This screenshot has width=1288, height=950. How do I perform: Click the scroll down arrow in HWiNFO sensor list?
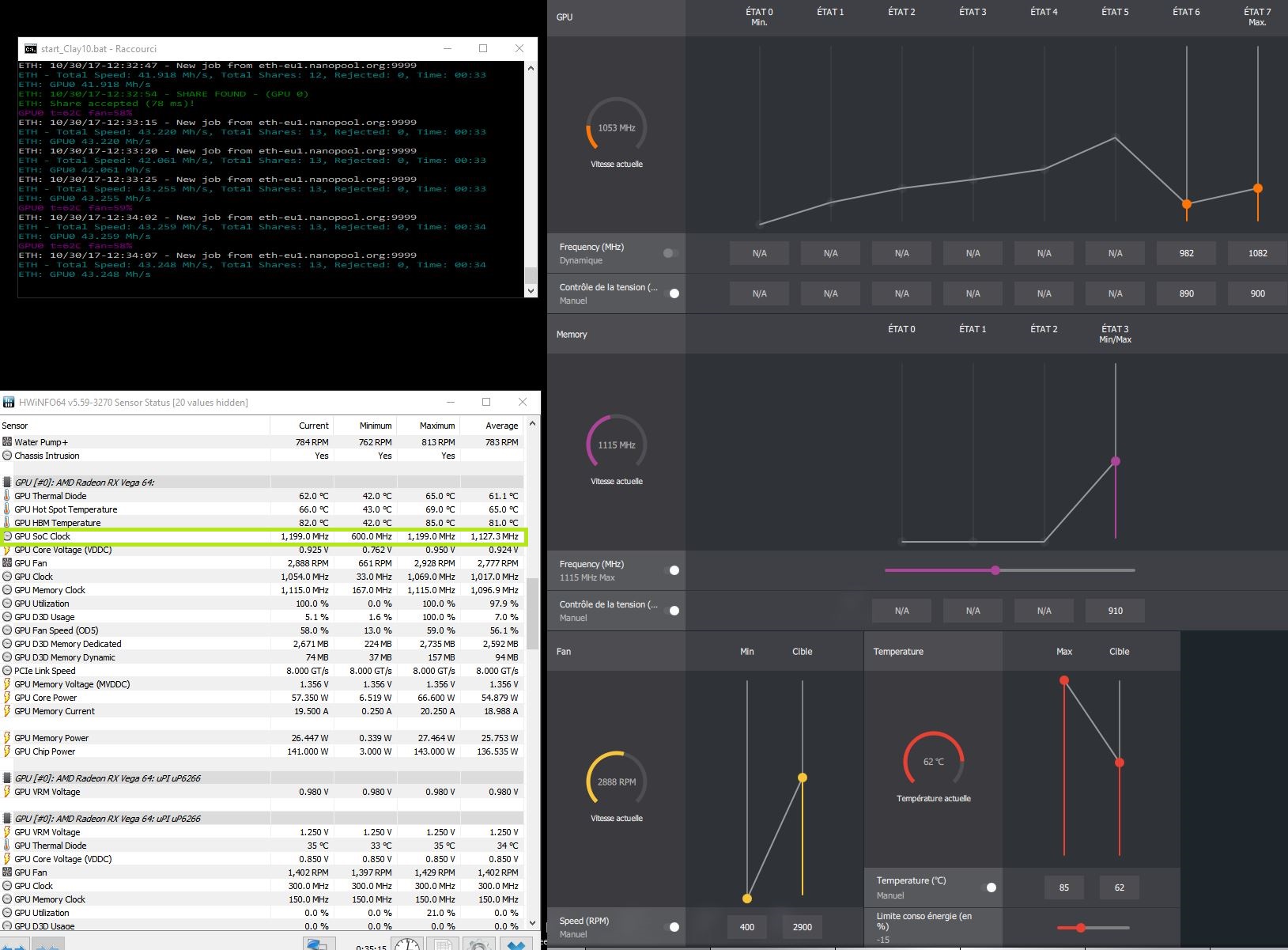[x=532, y=923]
